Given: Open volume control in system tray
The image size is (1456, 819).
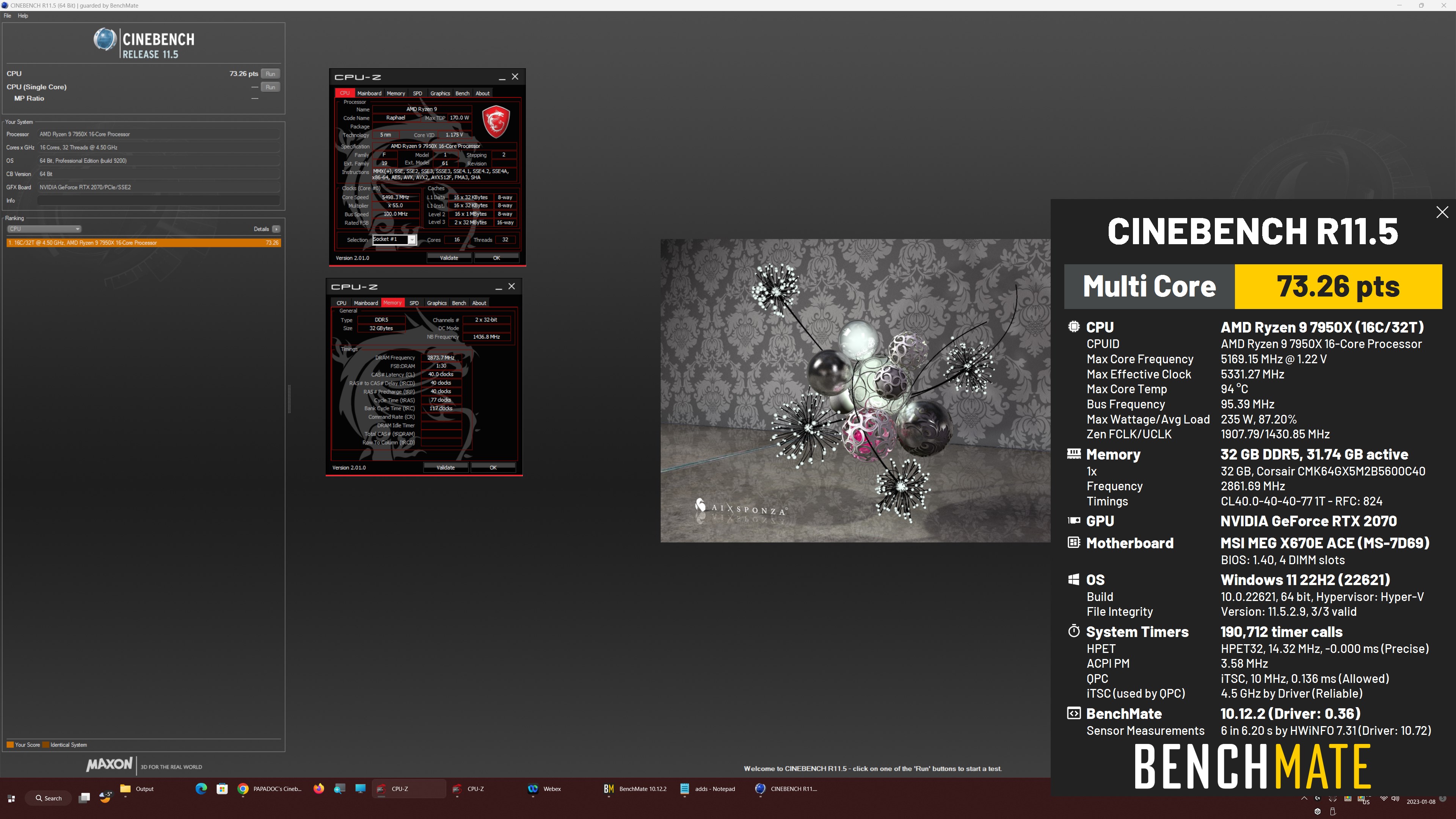Looking at the screenshot, I should coord(1395,798).
